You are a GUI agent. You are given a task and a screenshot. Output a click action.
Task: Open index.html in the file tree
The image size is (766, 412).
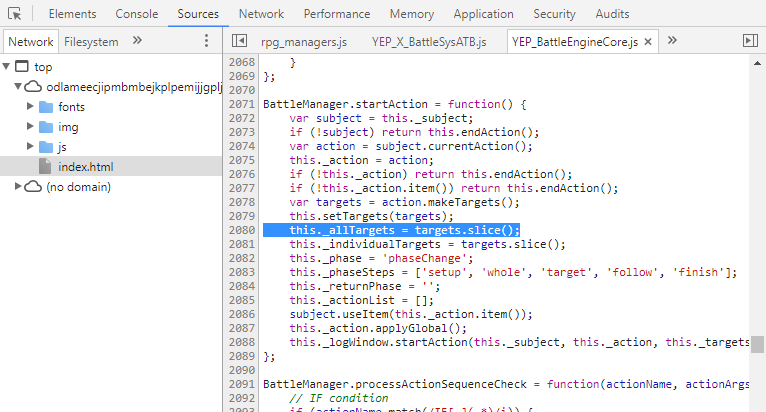(85, 167)
